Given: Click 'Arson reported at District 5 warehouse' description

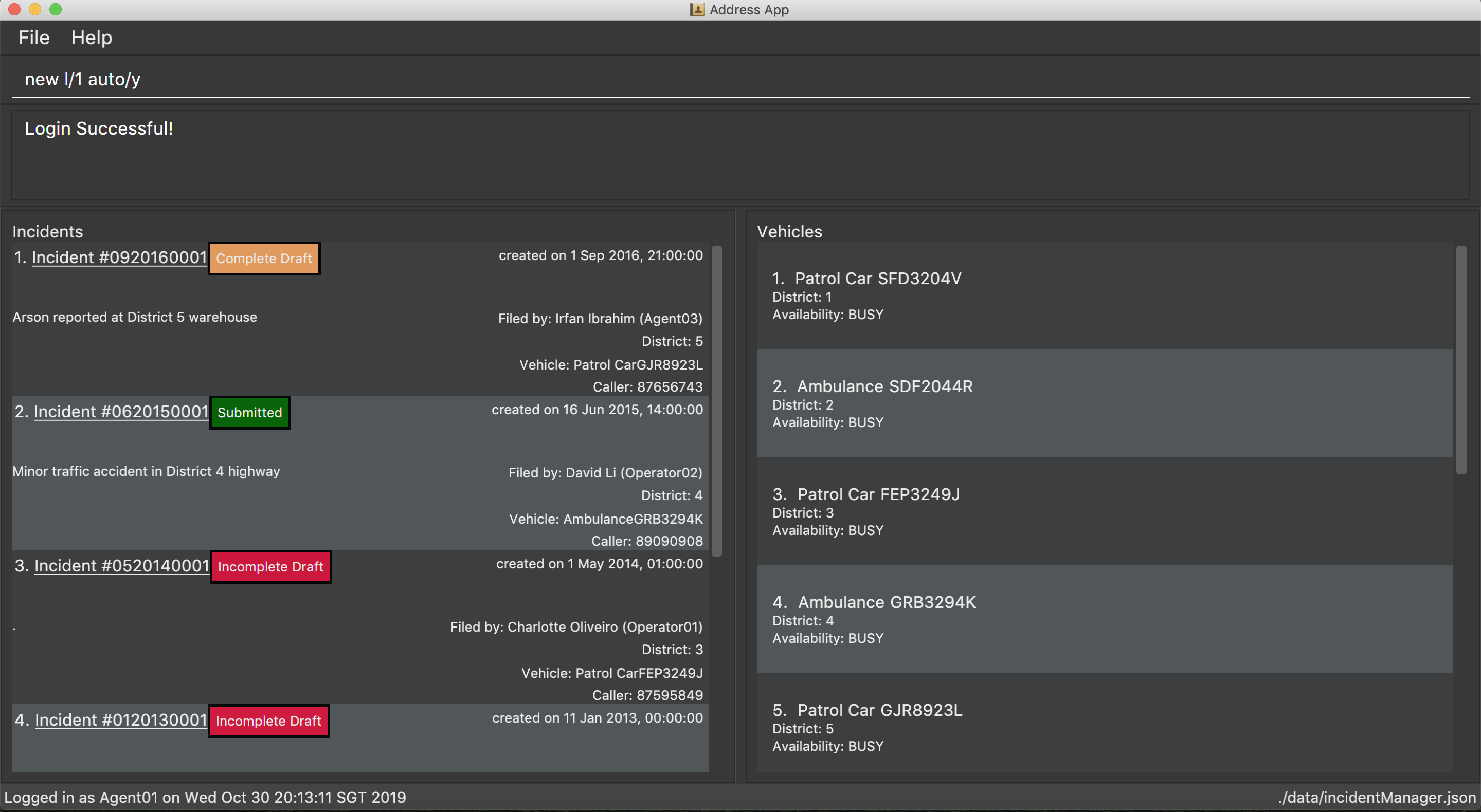Looking at the screenshot, I should [135, 317].
